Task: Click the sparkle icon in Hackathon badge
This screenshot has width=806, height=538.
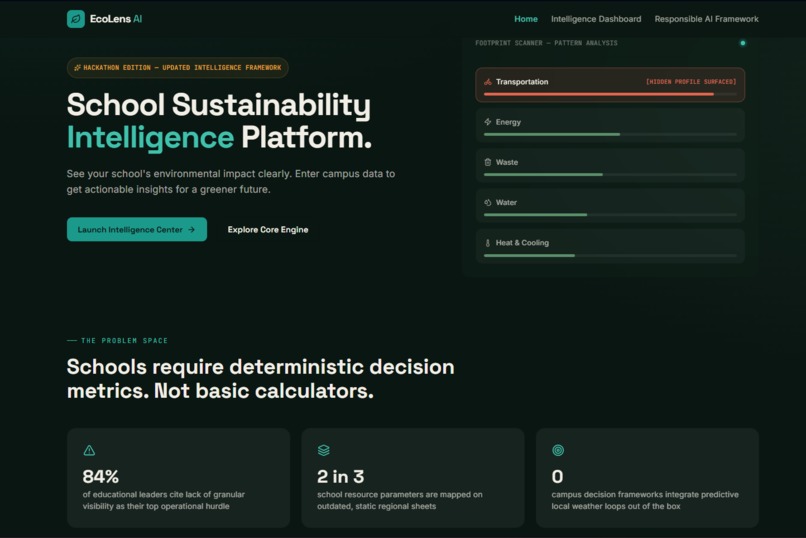Action: 78,67
